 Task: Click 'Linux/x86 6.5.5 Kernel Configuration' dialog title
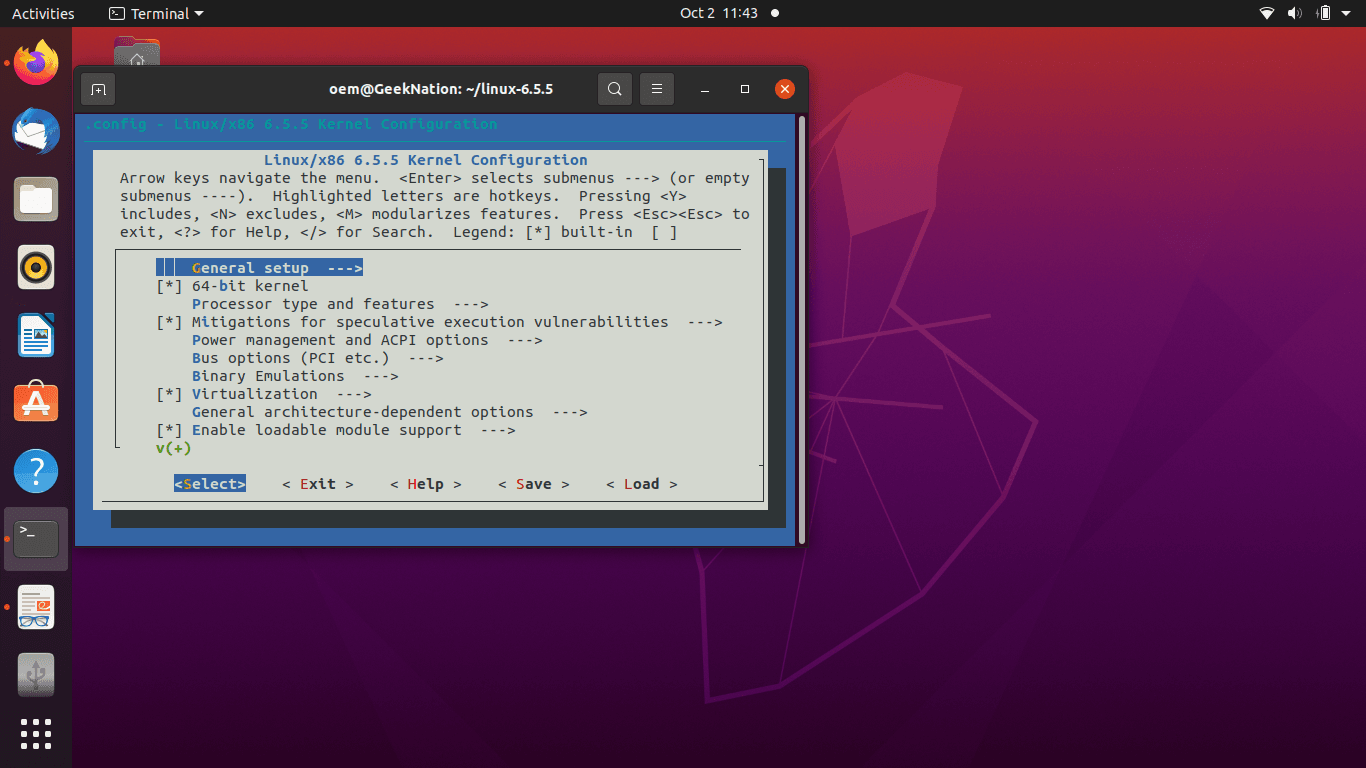click(426, 160)
